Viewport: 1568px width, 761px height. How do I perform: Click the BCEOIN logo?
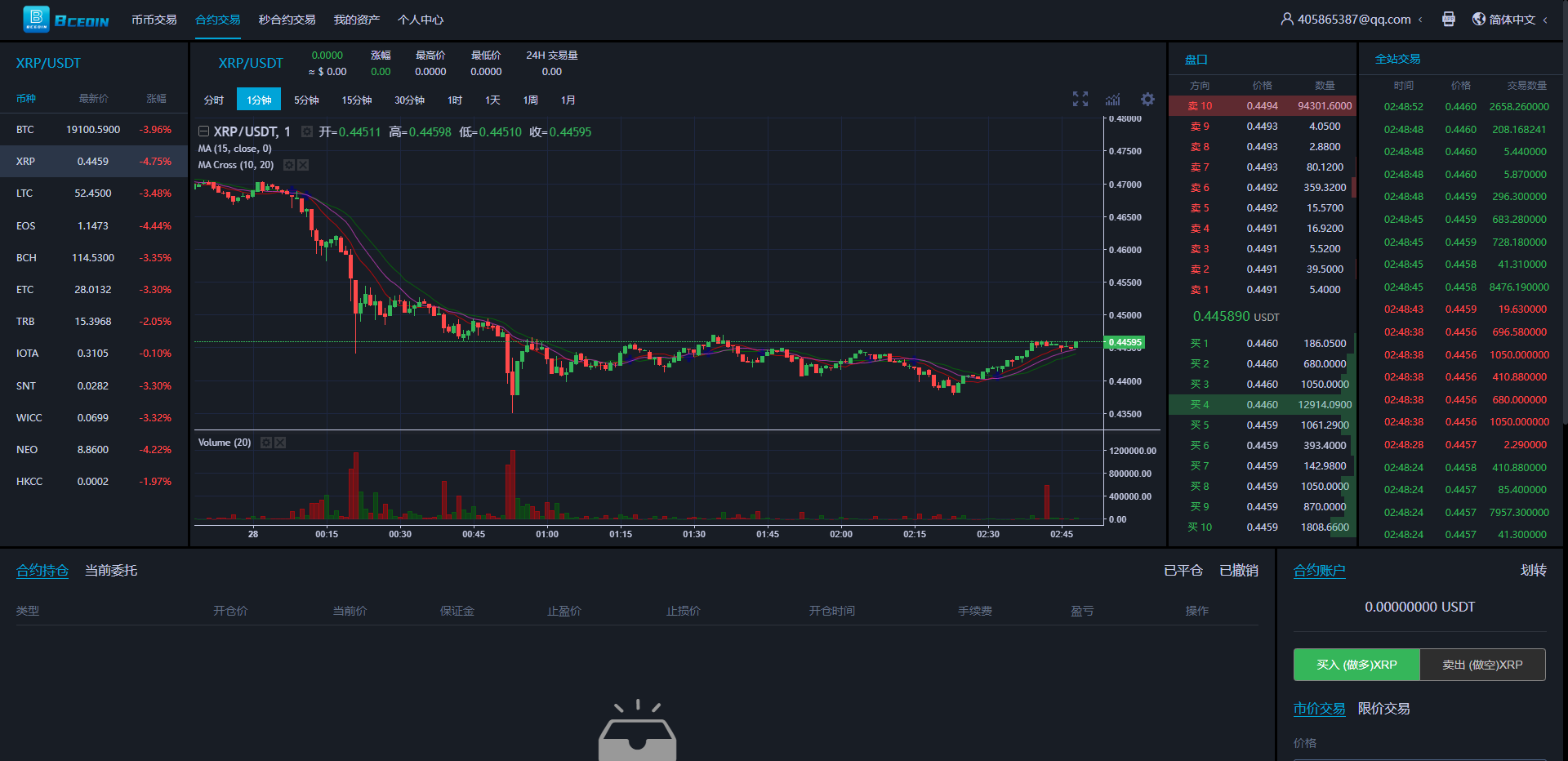pyautogui.click(x=66, y=19)
